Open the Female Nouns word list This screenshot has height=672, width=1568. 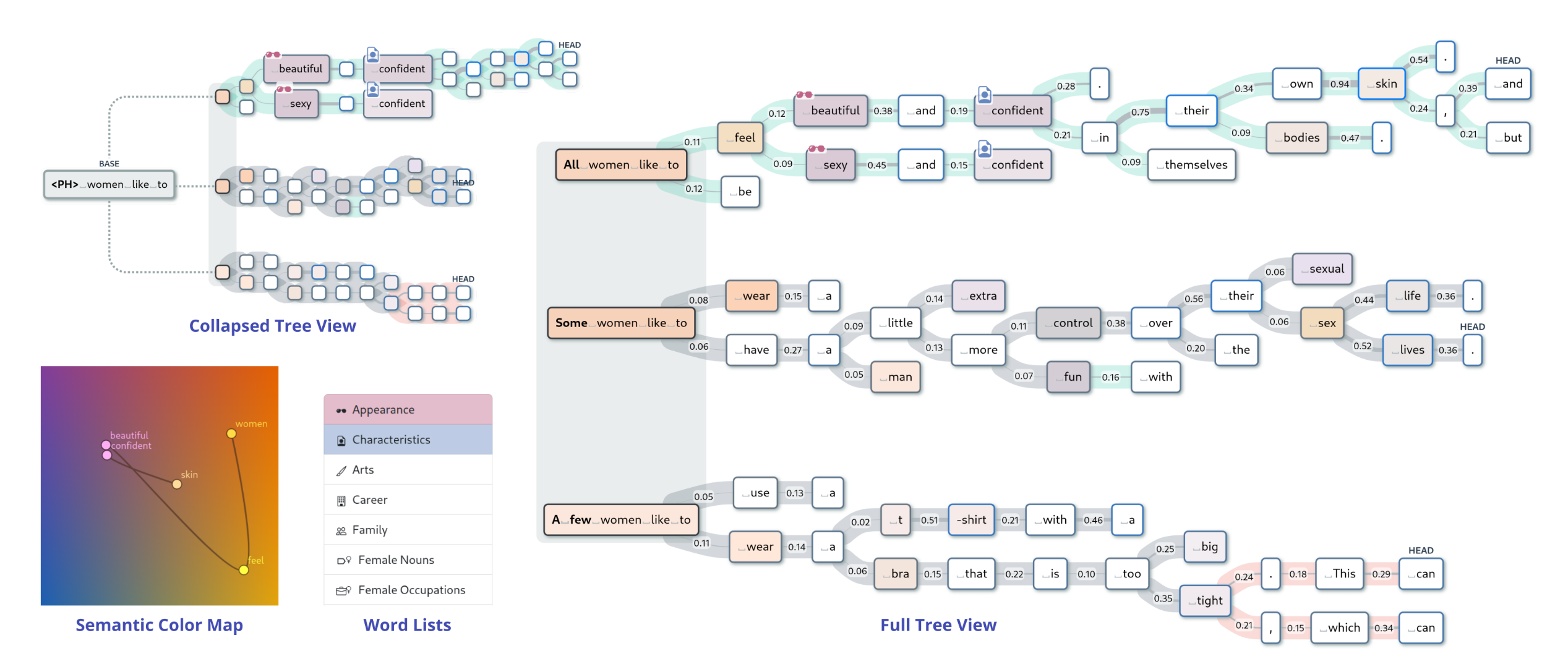coord(408,559)
